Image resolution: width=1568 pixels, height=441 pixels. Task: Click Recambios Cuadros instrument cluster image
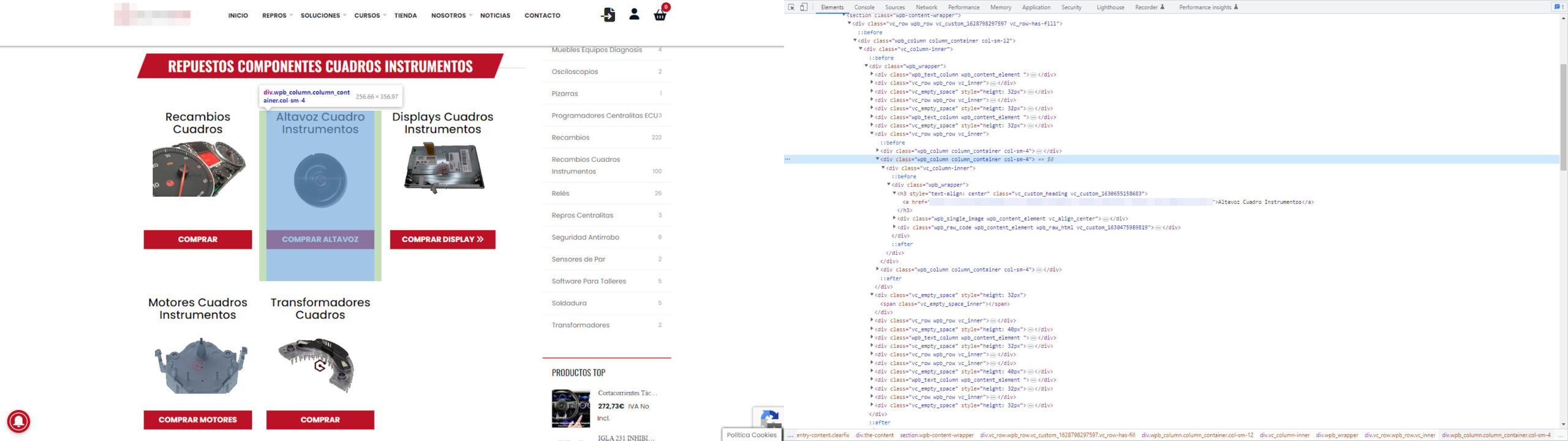pos(198,168)
